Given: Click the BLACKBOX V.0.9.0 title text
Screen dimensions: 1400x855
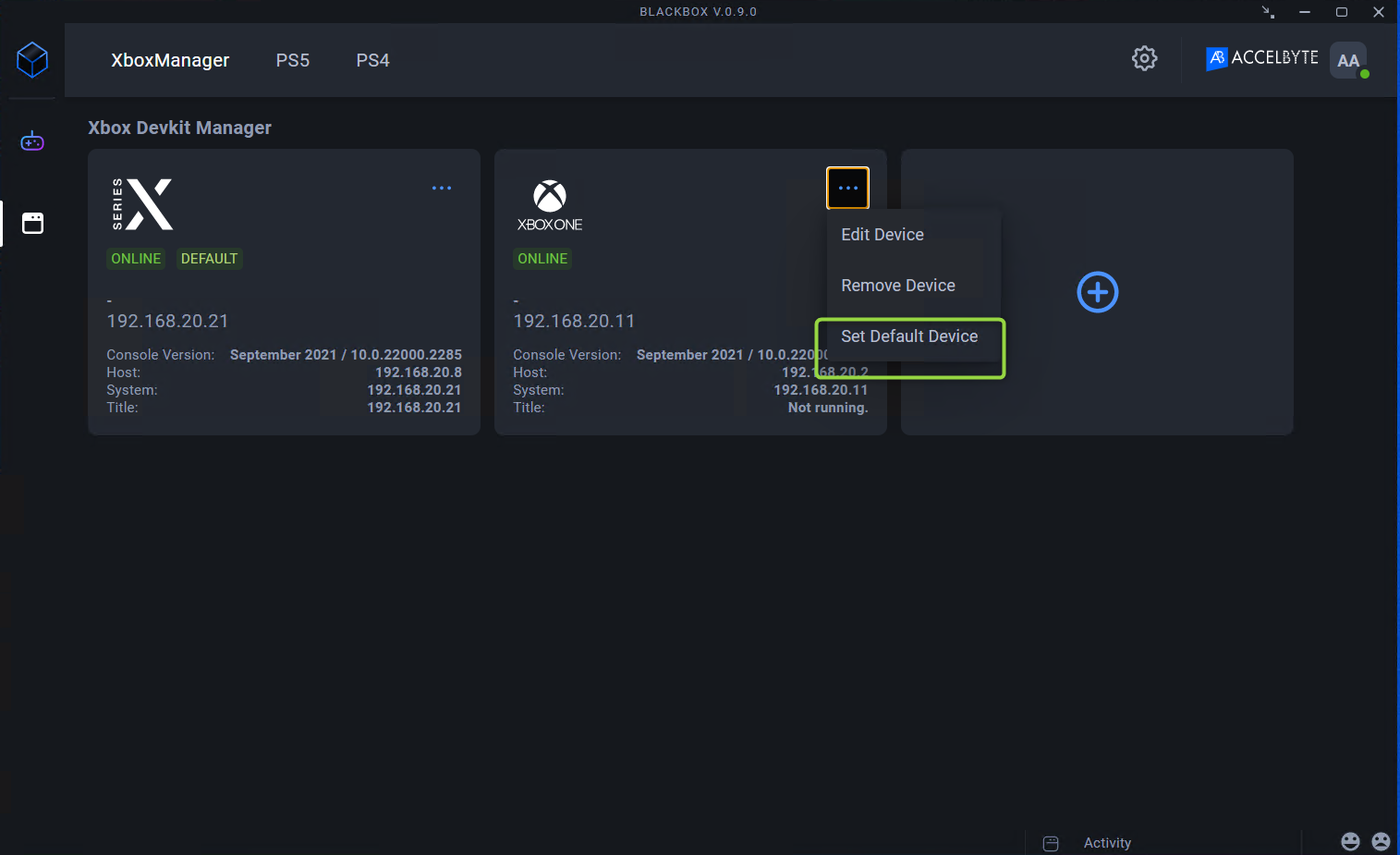Looking at the screenshot, I should click(x=699, y=12).
